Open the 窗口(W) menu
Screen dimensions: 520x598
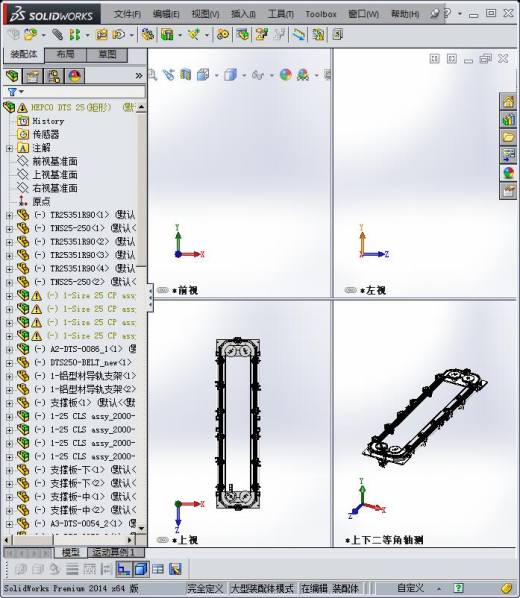click(x=363, y=14)
